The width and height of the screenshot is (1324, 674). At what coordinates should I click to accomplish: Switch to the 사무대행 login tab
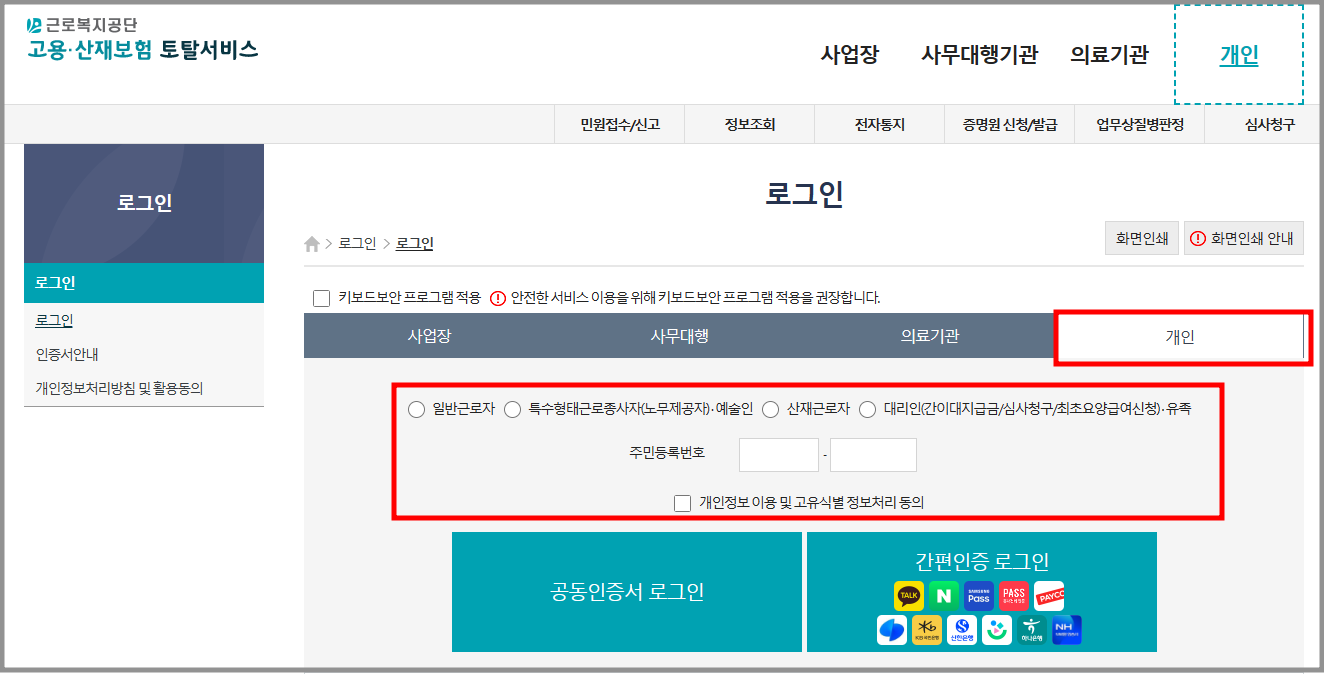[x=679, y=336]
